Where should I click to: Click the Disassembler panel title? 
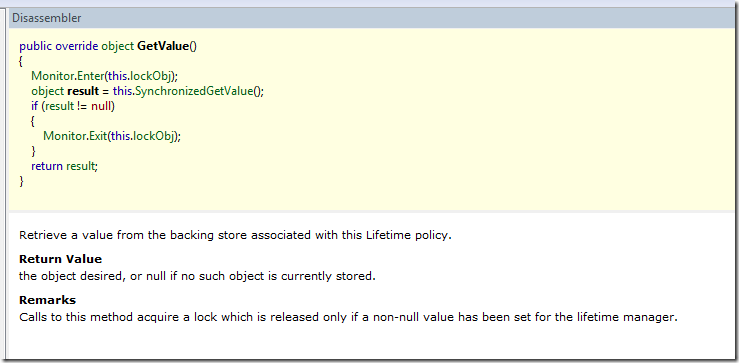pos(47,18)
